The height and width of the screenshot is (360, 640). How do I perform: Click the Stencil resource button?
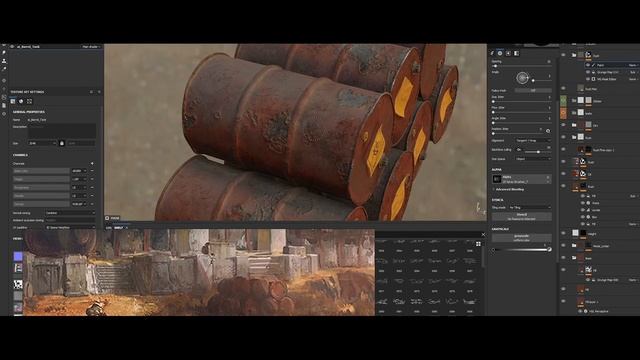click(x=522, y=216)
